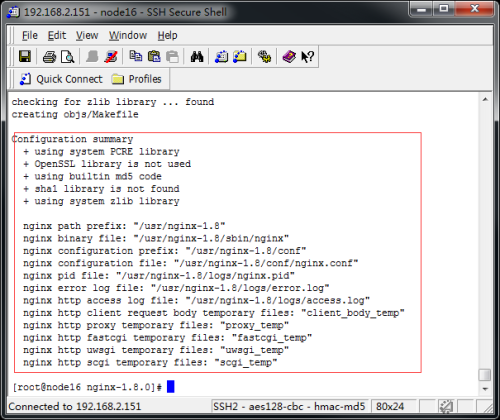This screenshot has width=500, height=420.
Task: Click the 'OpenSSL library is not used' line
Action: 107,164
